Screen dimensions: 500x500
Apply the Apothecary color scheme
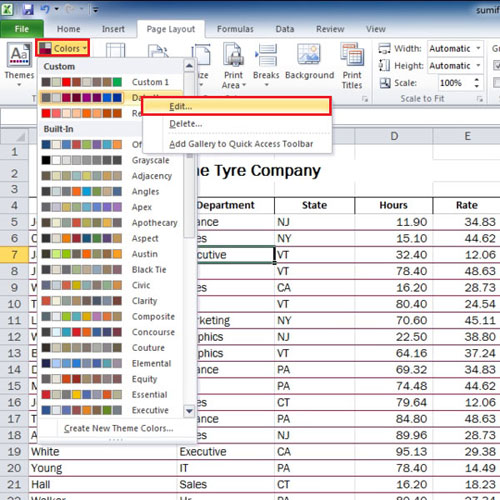click(111, 223)
